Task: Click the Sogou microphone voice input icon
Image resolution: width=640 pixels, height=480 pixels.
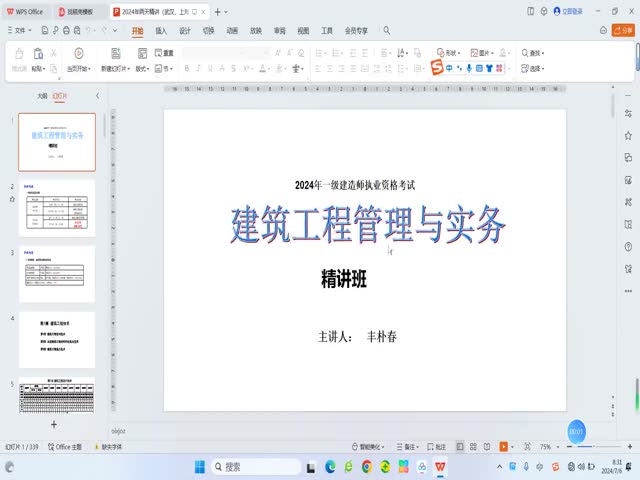Action: point(469,68)
